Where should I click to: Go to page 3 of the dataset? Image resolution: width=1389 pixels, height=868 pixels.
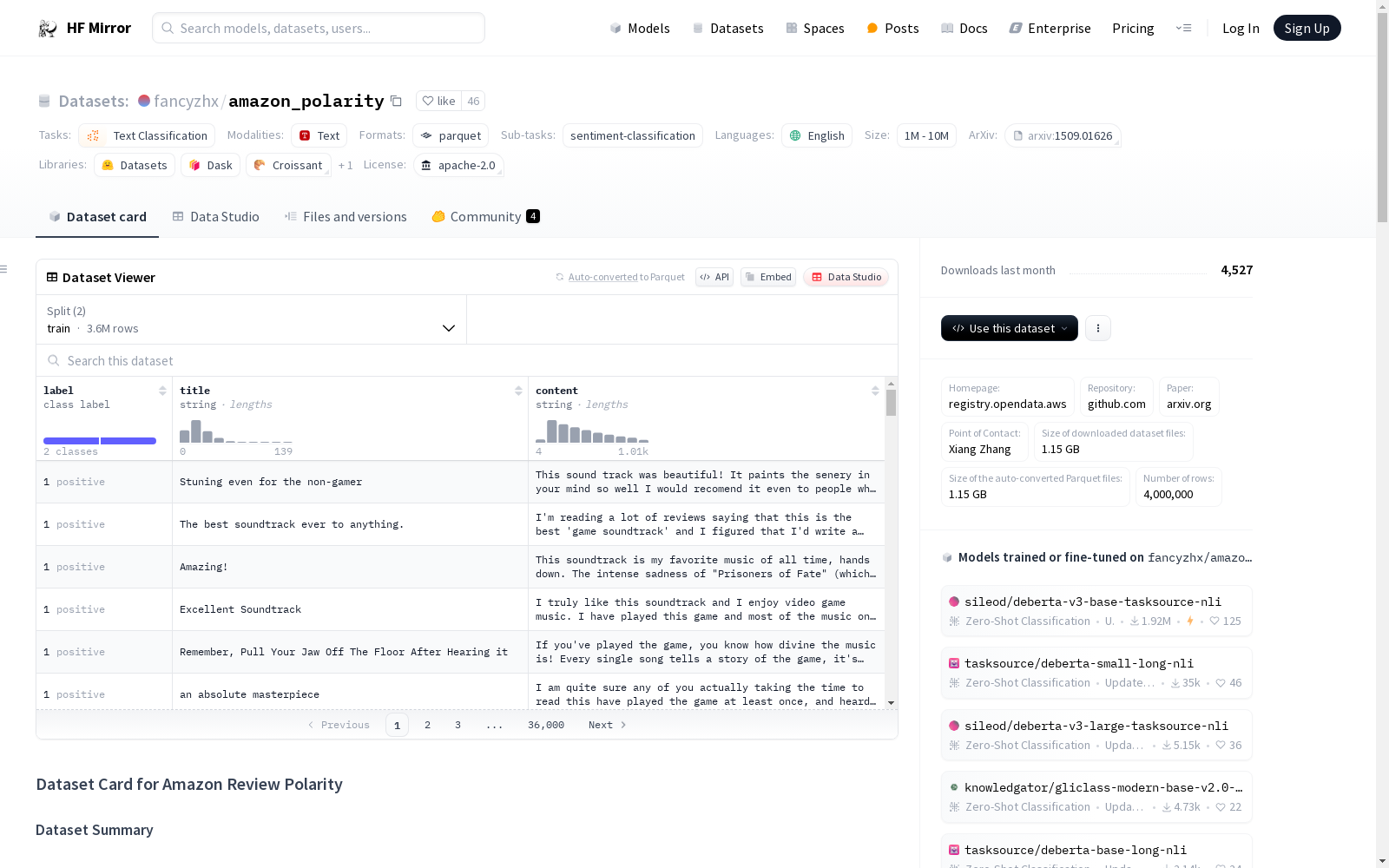[x=458, y=725]
